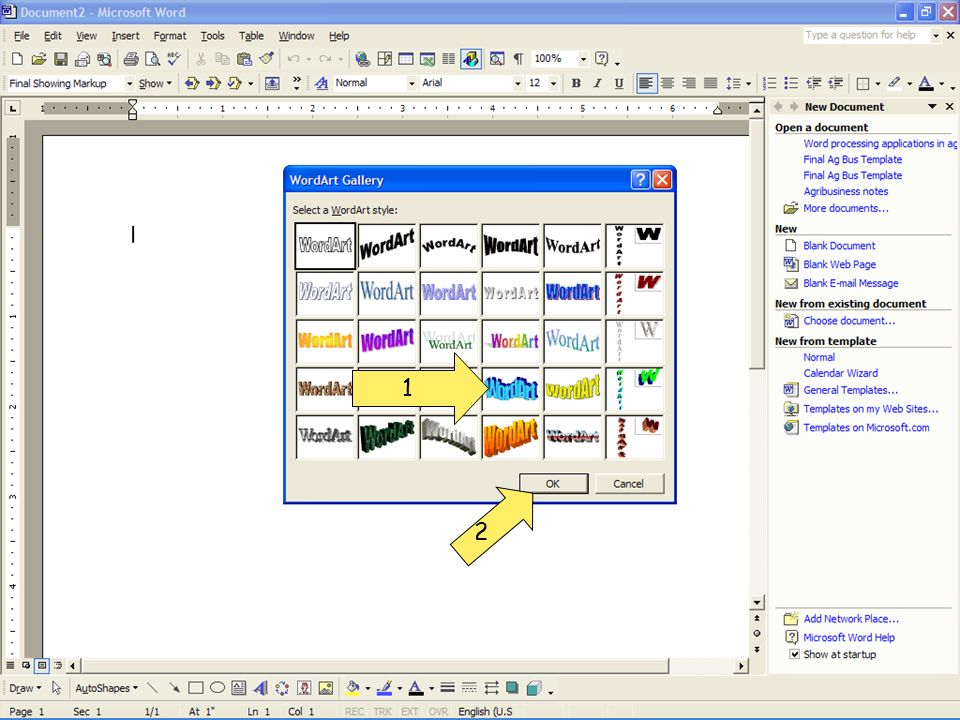Viewport: 960px width, 720px height.
Task: Click the Numbering list icon
Action: [x=770, y=83]
